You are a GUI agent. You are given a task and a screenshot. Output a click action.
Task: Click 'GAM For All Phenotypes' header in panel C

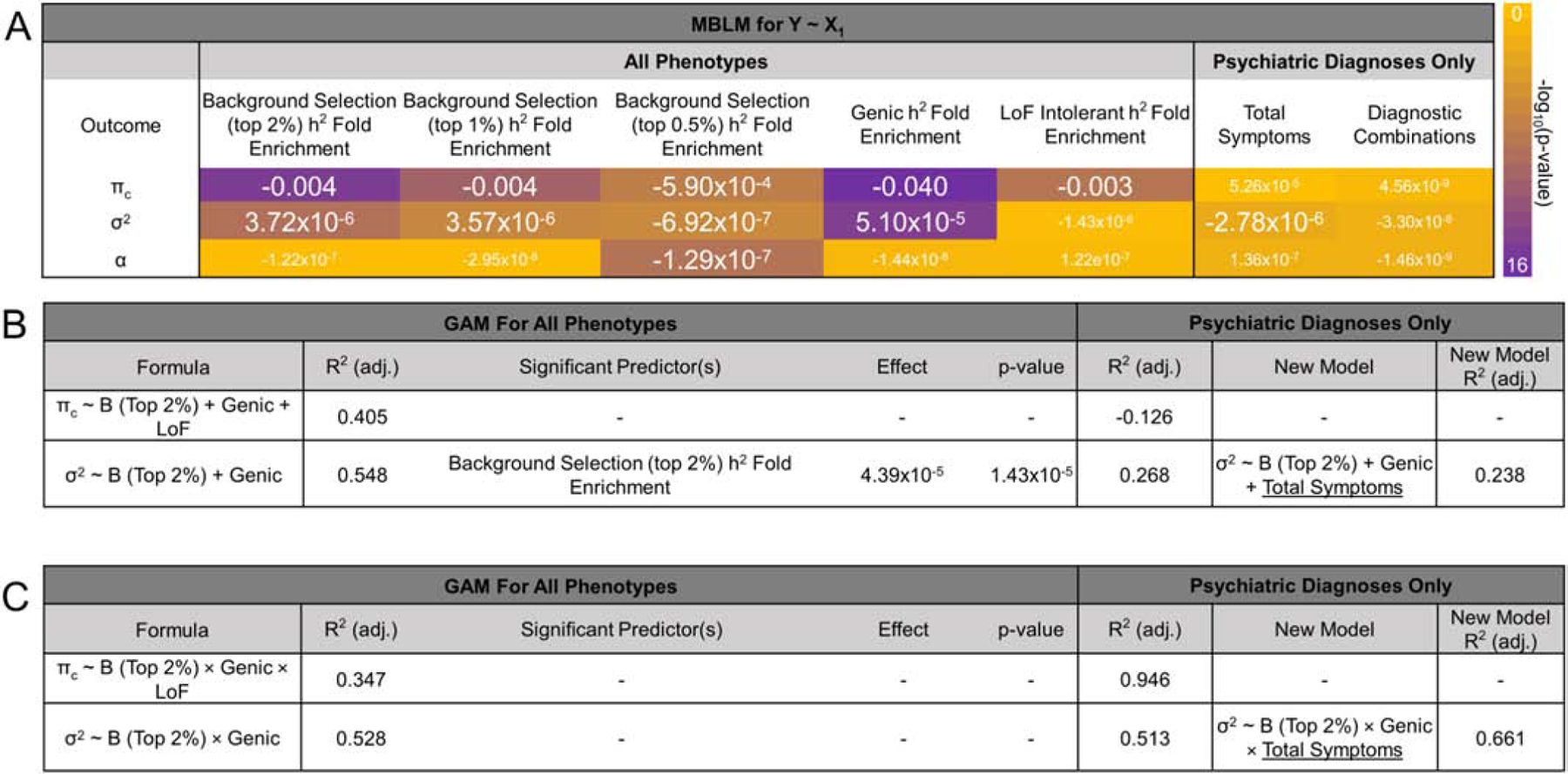tap(560, 587)
